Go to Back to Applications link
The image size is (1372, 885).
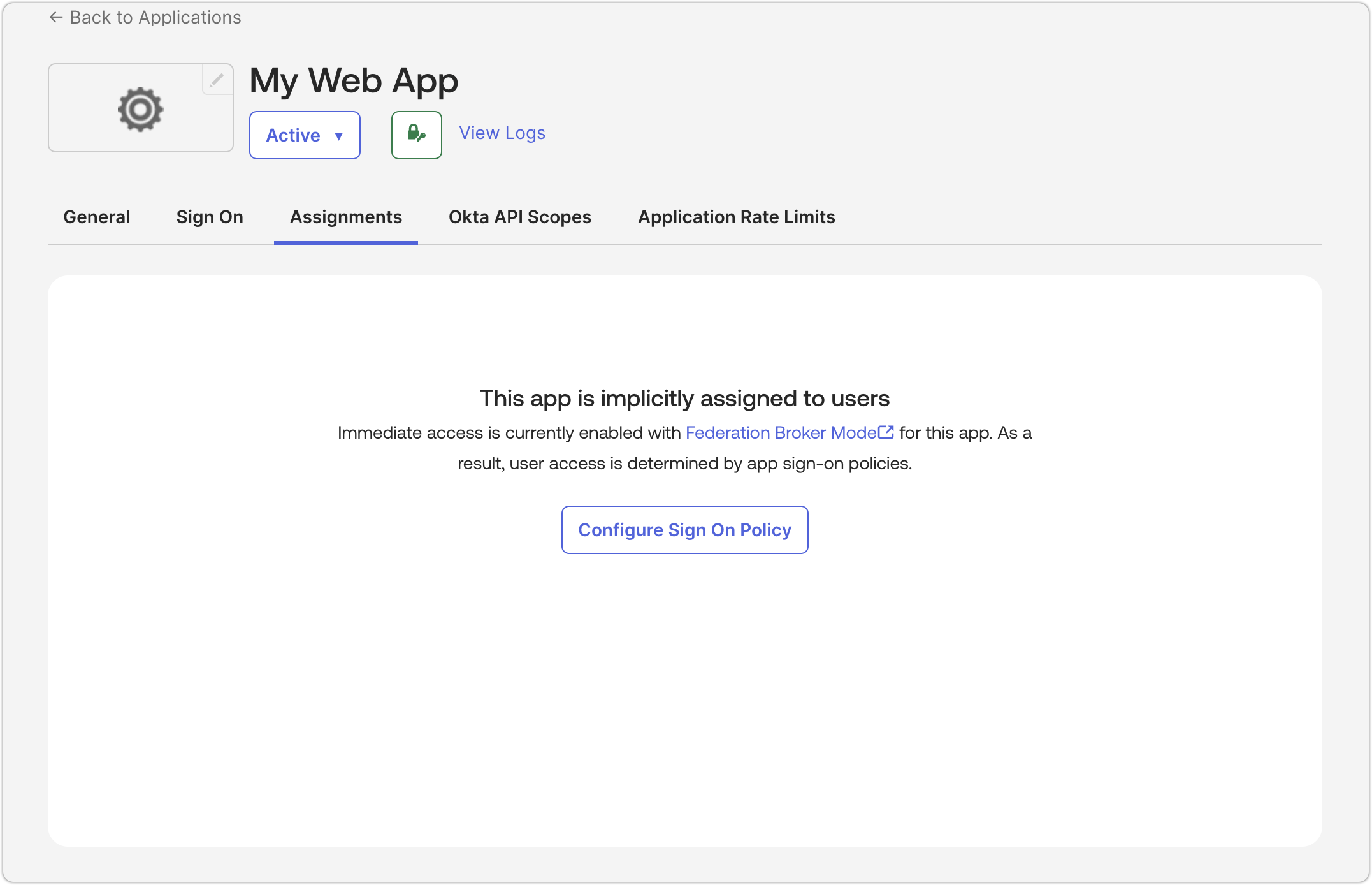pos(155,18)
